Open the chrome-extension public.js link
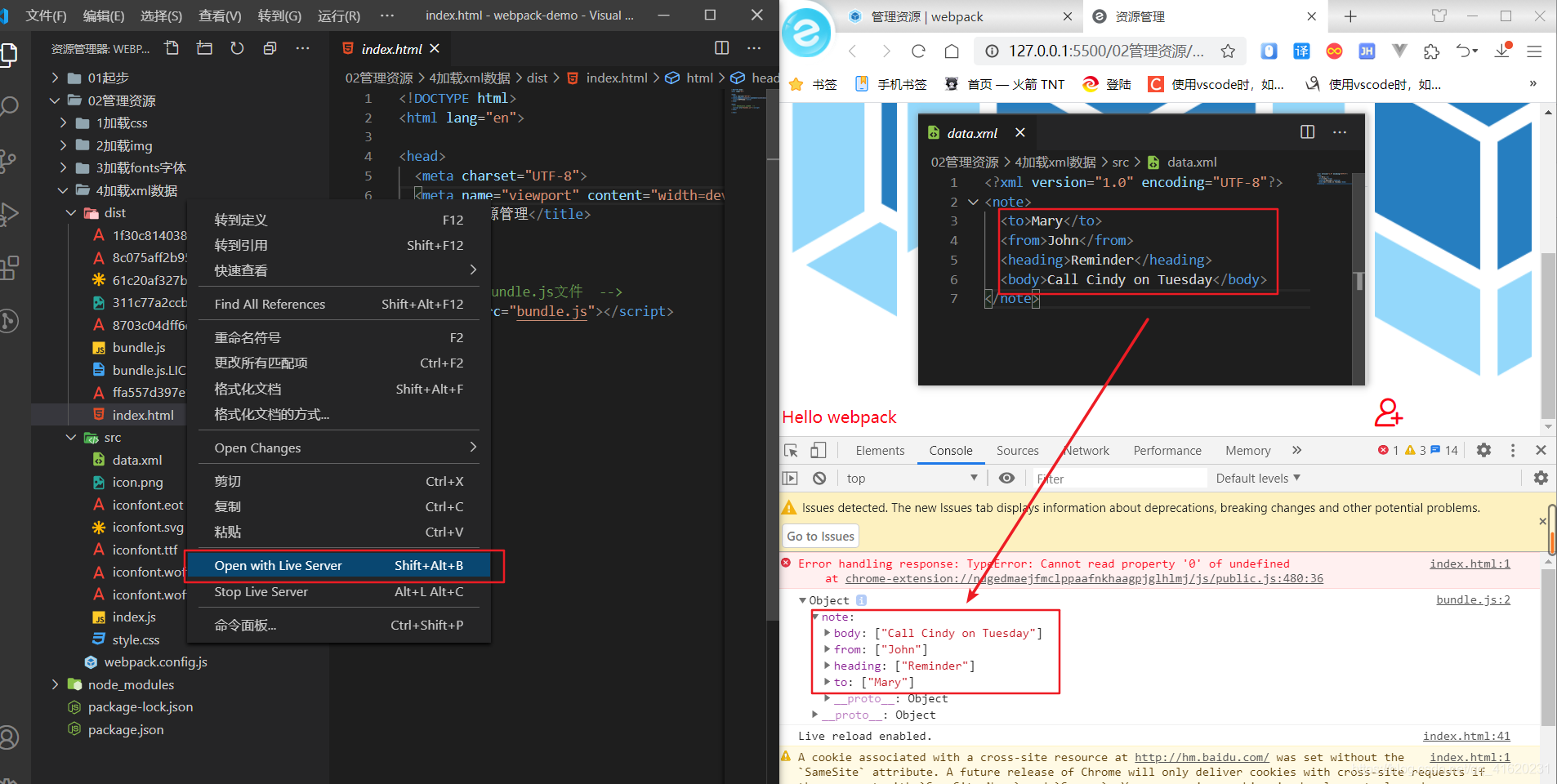This screenshot has width=1557, height=784. point(1084,578)
